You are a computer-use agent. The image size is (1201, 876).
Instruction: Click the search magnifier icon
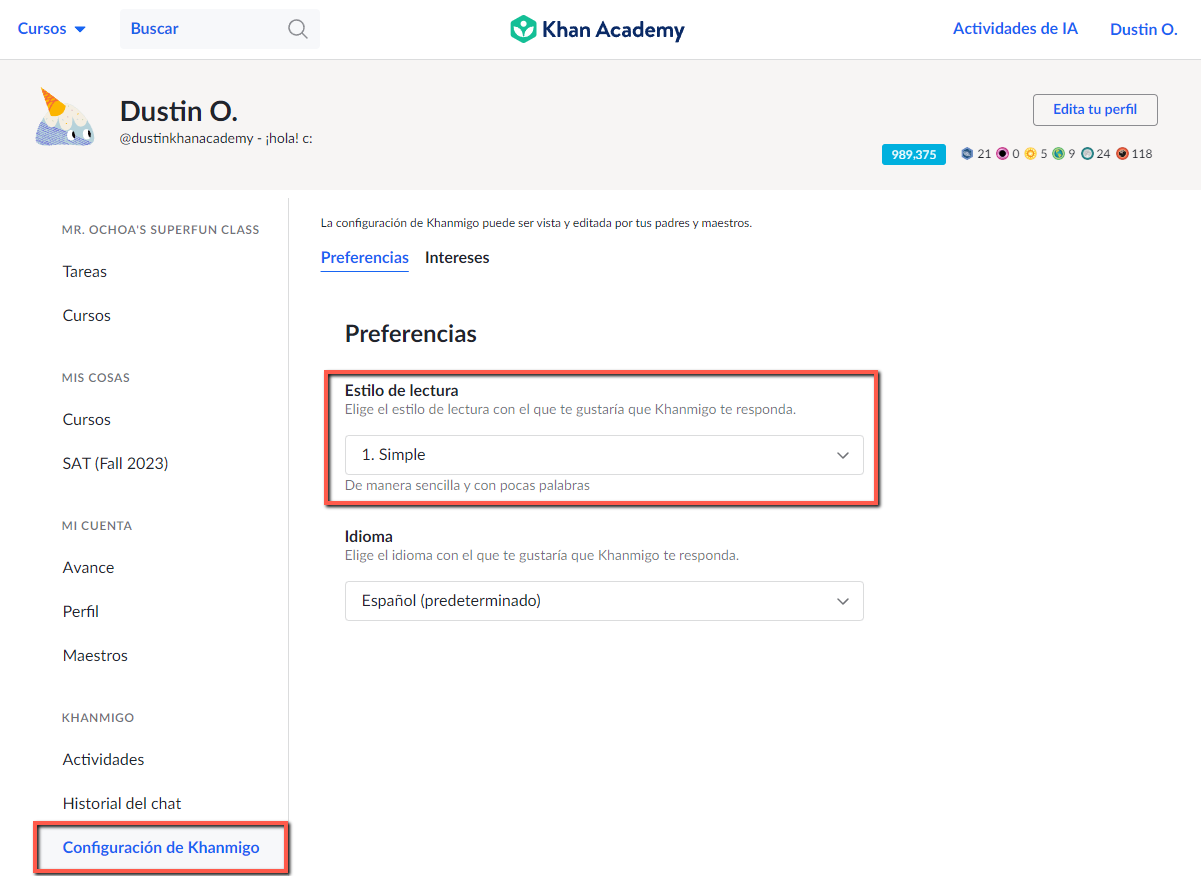(x=298, y=29)
